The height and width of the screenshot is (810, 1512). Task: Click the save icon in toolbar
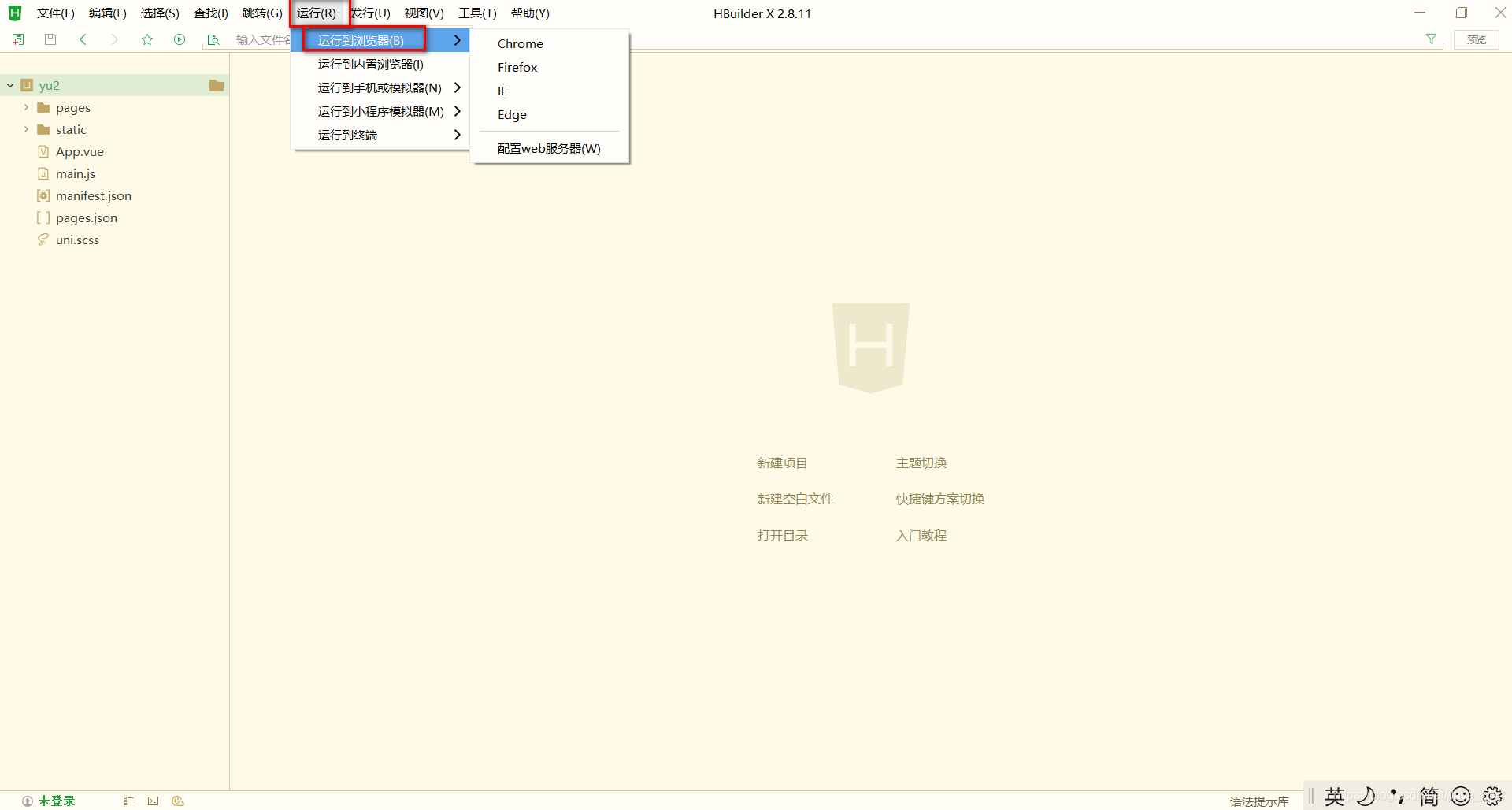coord(50,39)
